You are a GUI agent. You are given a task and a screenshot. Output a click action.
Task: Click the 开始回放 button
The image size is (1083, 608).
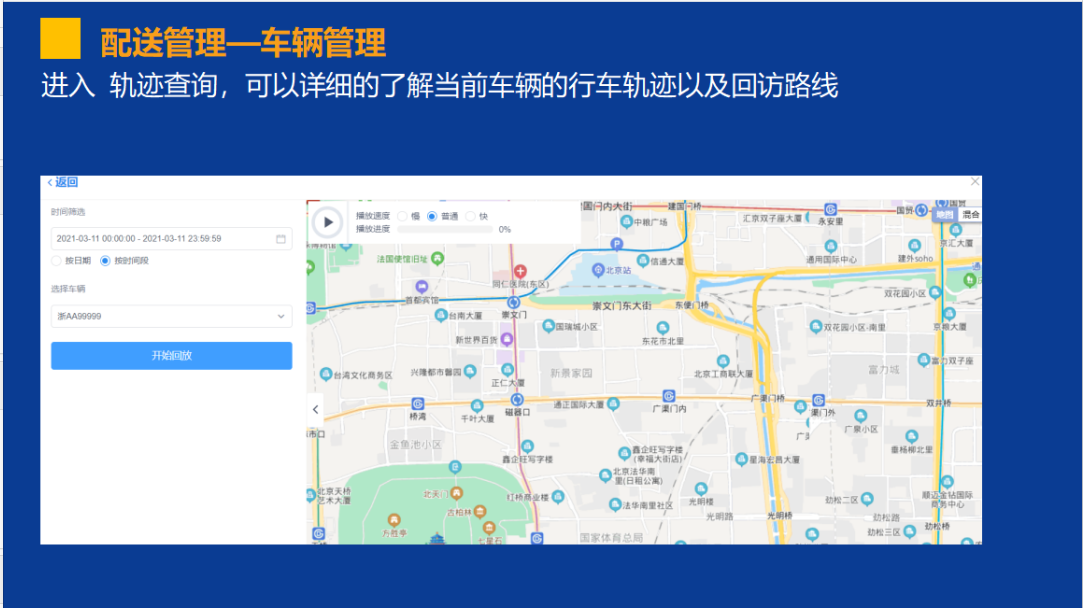[171, 356]
